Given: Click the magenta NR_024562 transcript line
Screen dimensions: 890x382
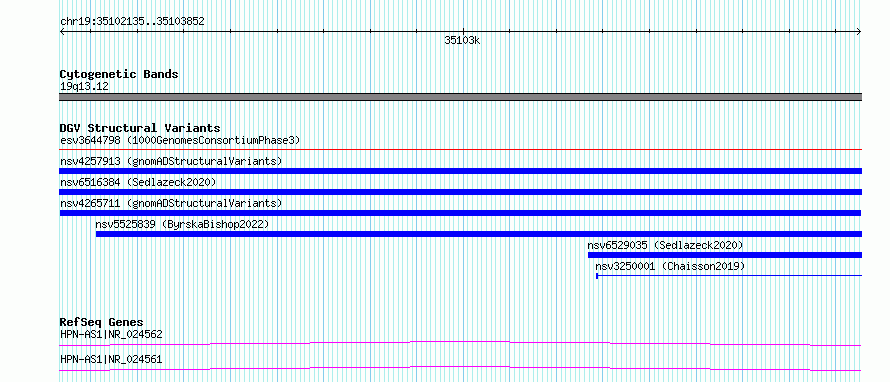Looking at the screenshot, I should tap(460, 343).
